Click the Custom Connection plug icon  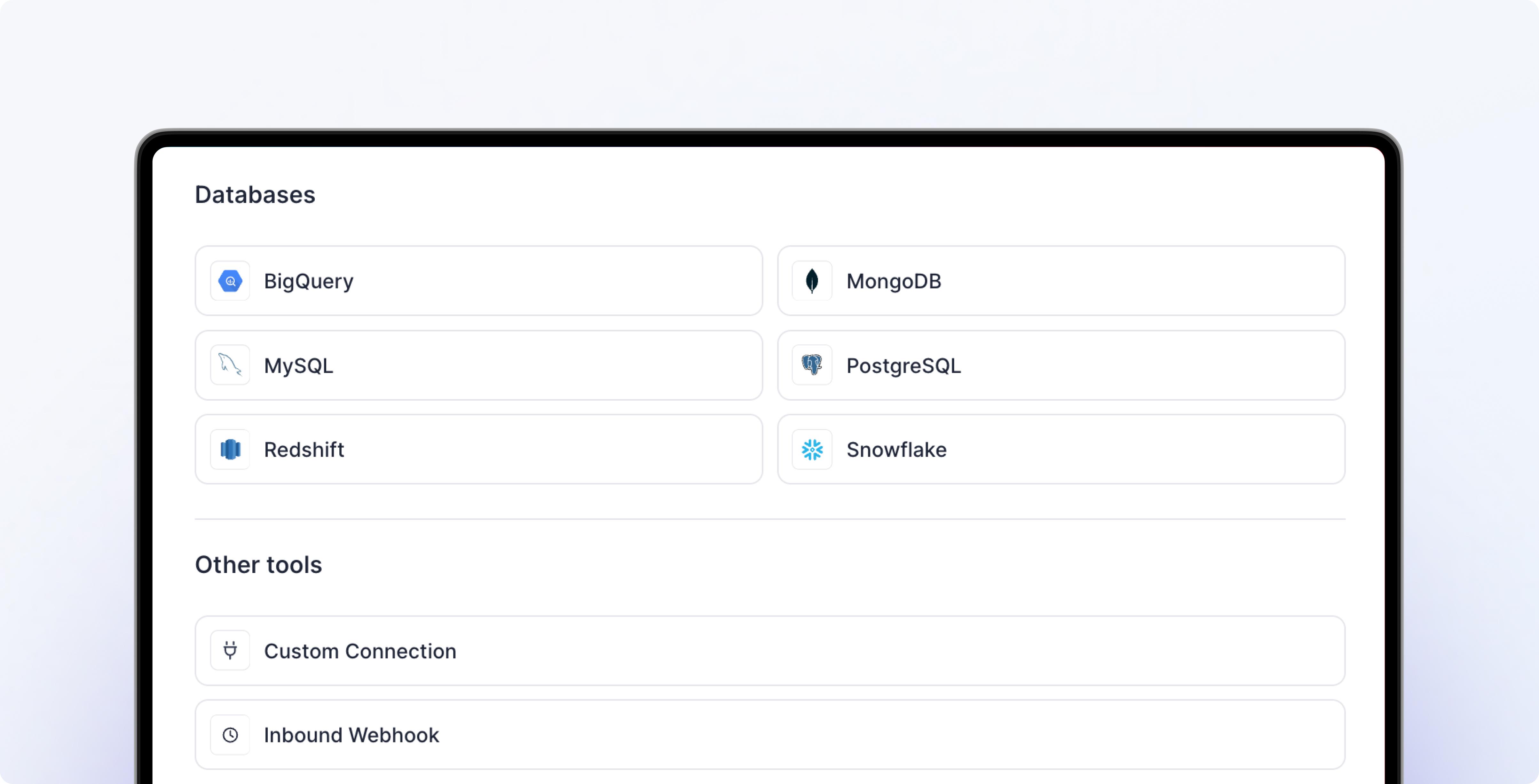(x=230, y=650)
